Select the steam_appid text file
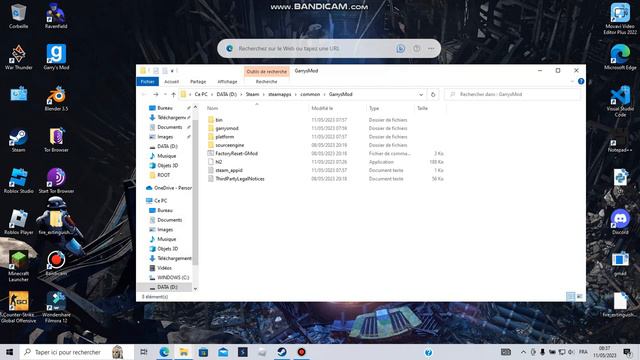 tap(229, 170)
